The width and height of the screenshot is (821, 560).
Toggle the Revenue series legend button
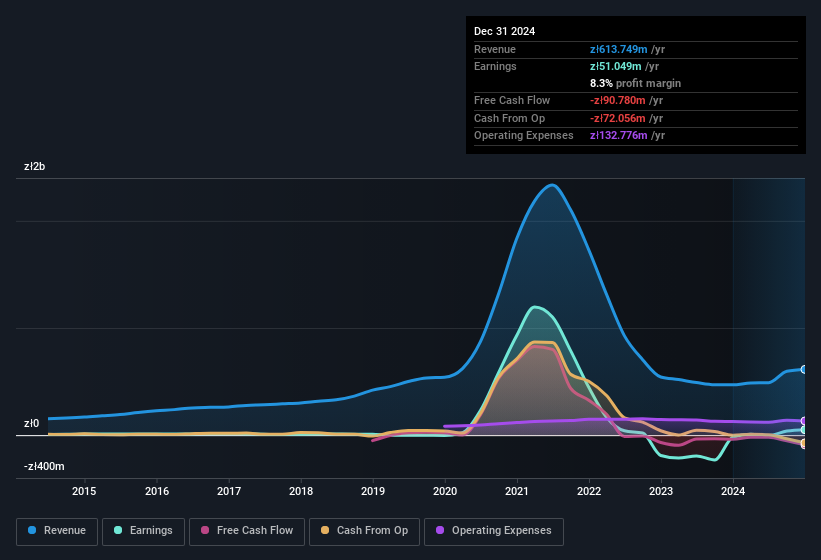[57, 531]
